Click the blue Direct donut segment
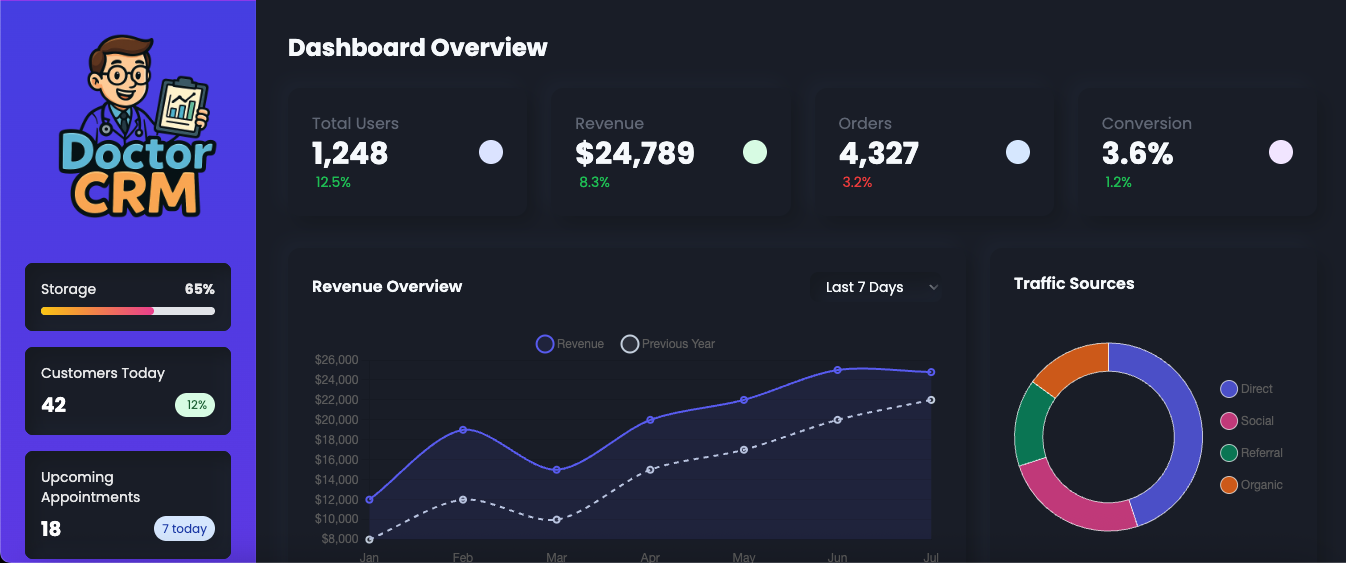 click(x=1180, y=430)
